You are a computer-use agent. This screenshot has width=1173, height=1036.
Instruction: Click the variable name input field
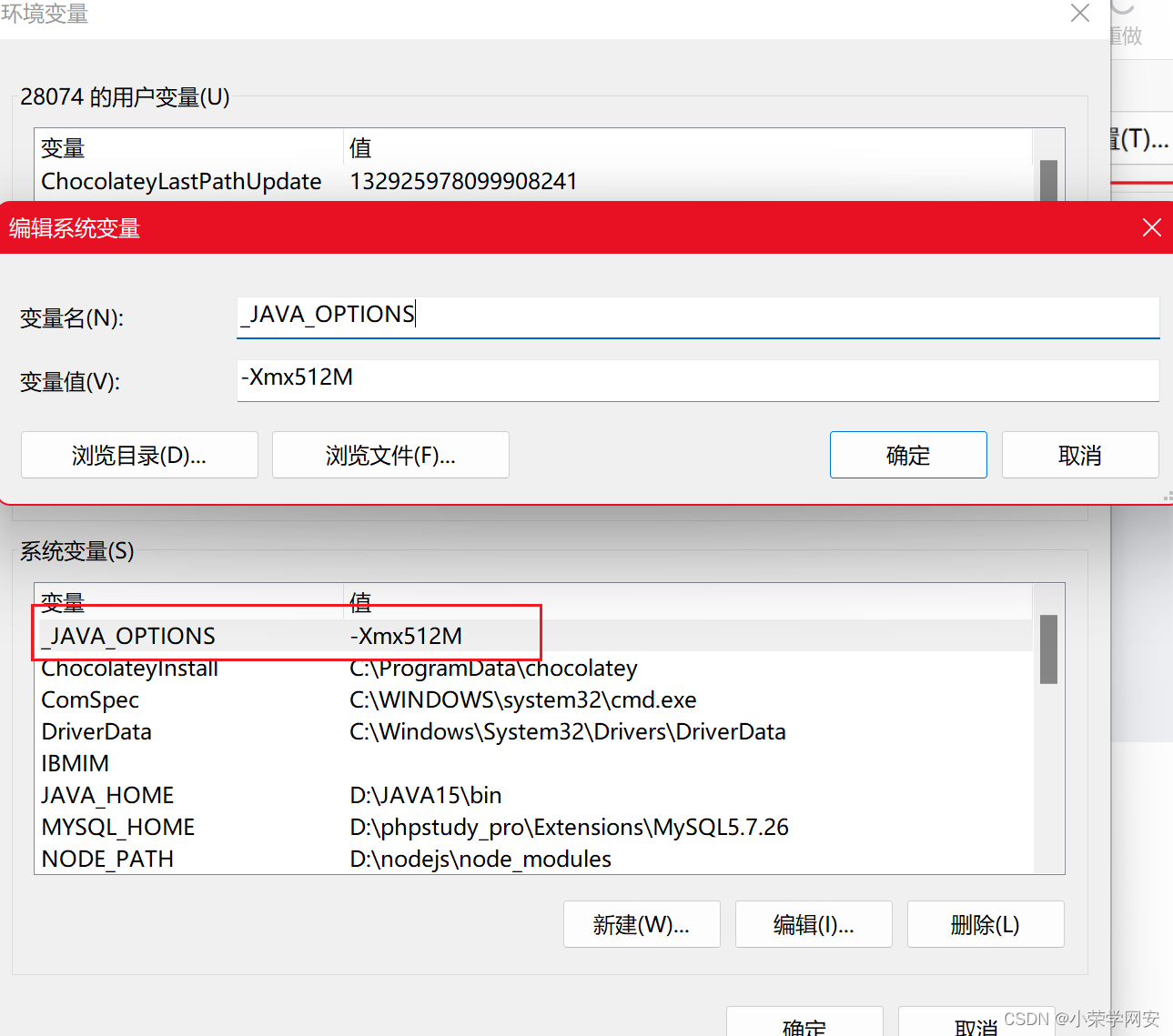coord(698,317)
